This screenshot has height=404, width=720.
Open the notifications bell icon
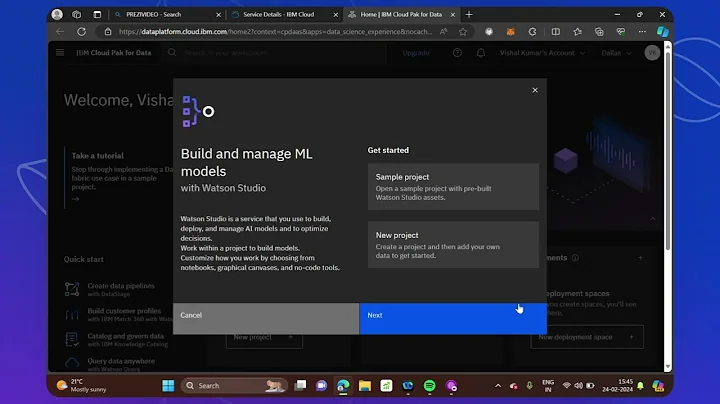481,53
